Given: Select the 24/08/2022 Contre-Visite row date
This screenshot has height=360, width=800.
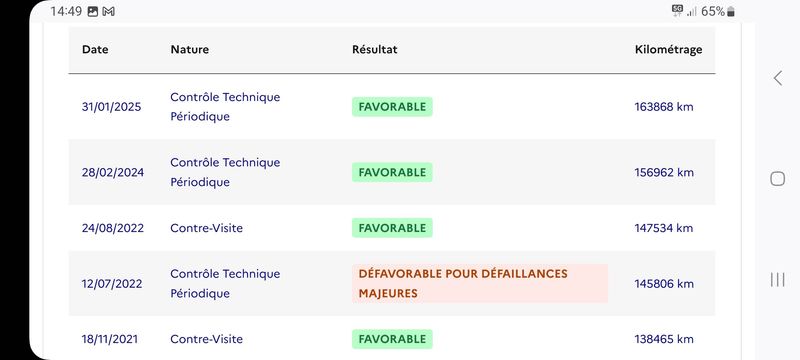Looking at the screenshot, I should point(113,228).
